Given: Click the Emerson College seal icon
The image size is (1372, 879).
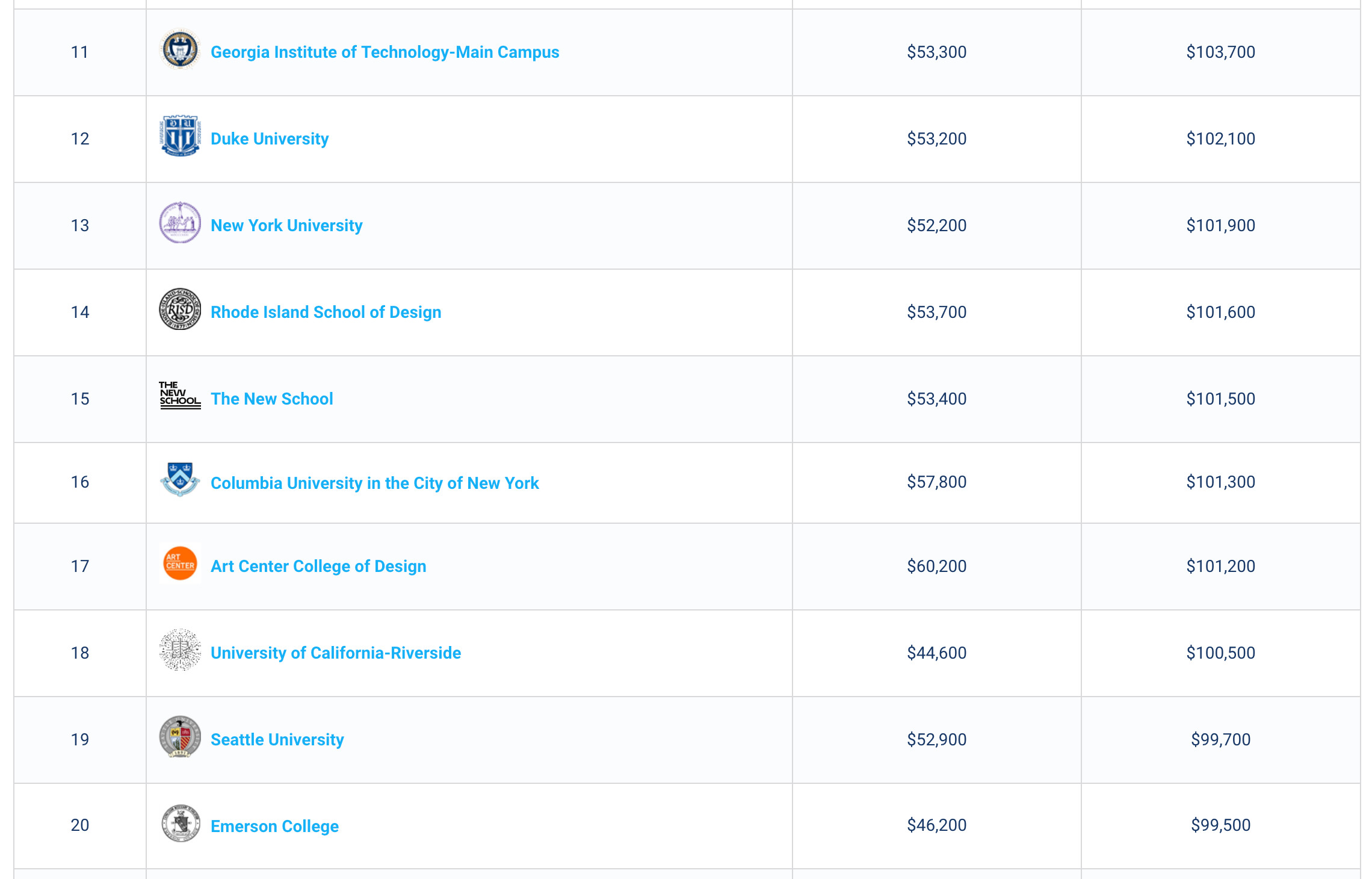Looking at the screenshot, I should tap(180, 824).
